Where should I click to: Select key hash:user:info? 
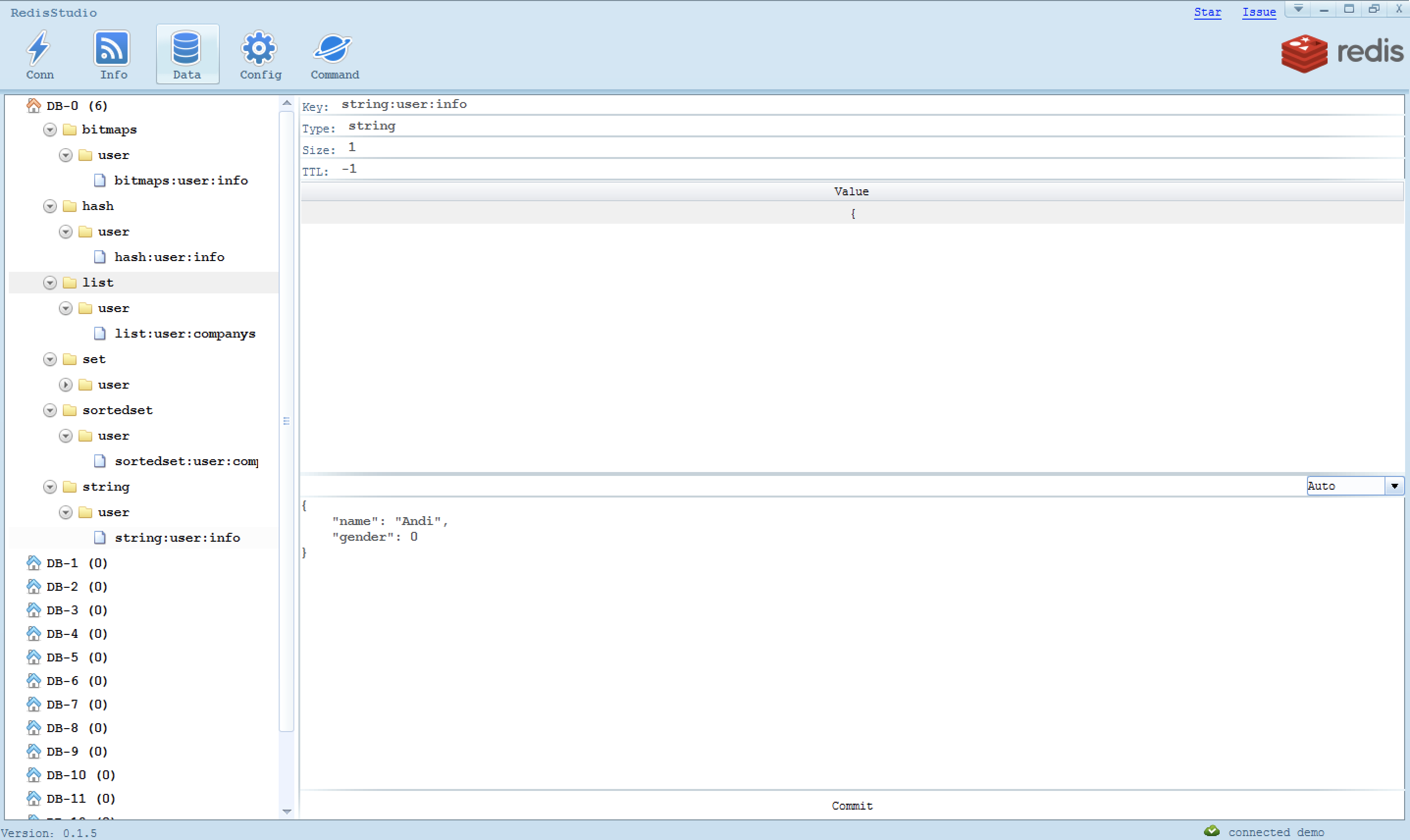pyautogui.click(x=169, y=257)
